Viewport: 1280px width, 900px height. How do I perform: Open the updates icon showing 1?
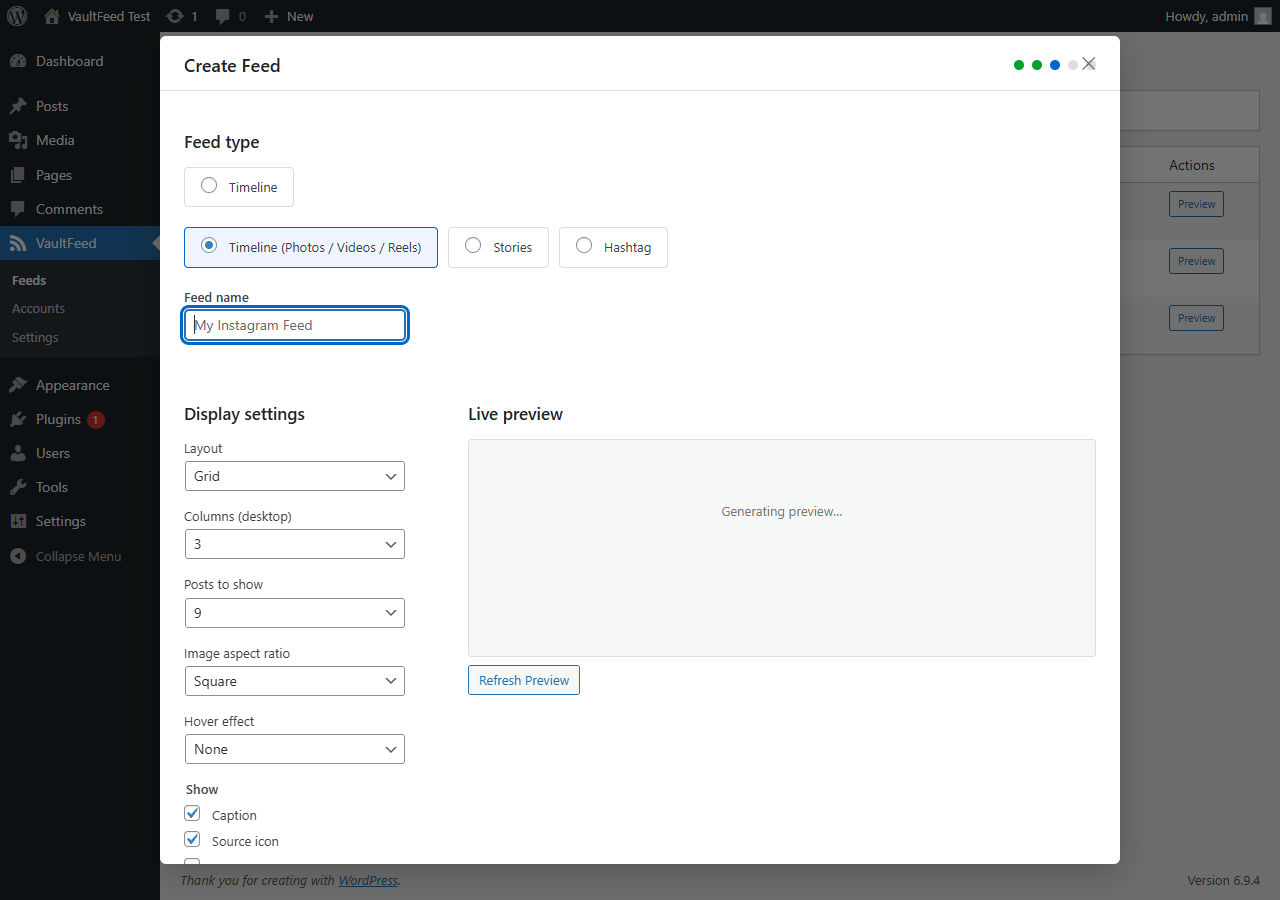[175, 16]
